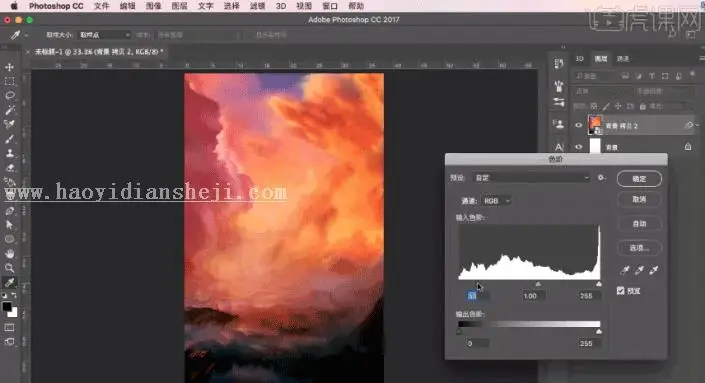Viewport: 705px width, 383px height.
Task: Pick the white point eyedropper in Levels
Action: [654, 270]
